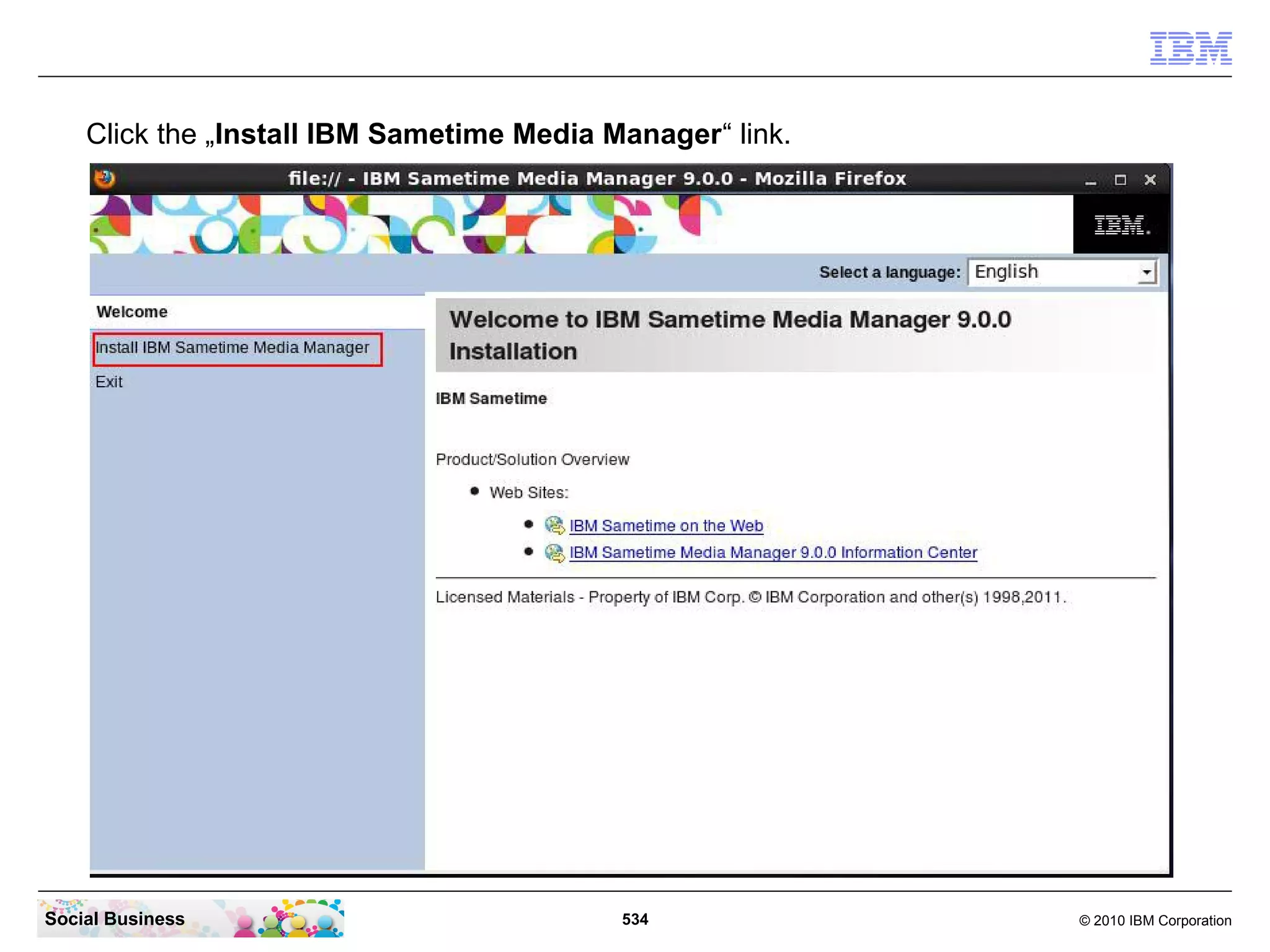Click the Welcome to IBM Sametime Media Manager heading
The width and height of the screenshot is (1270, 952).
click(x=730, y=335)
